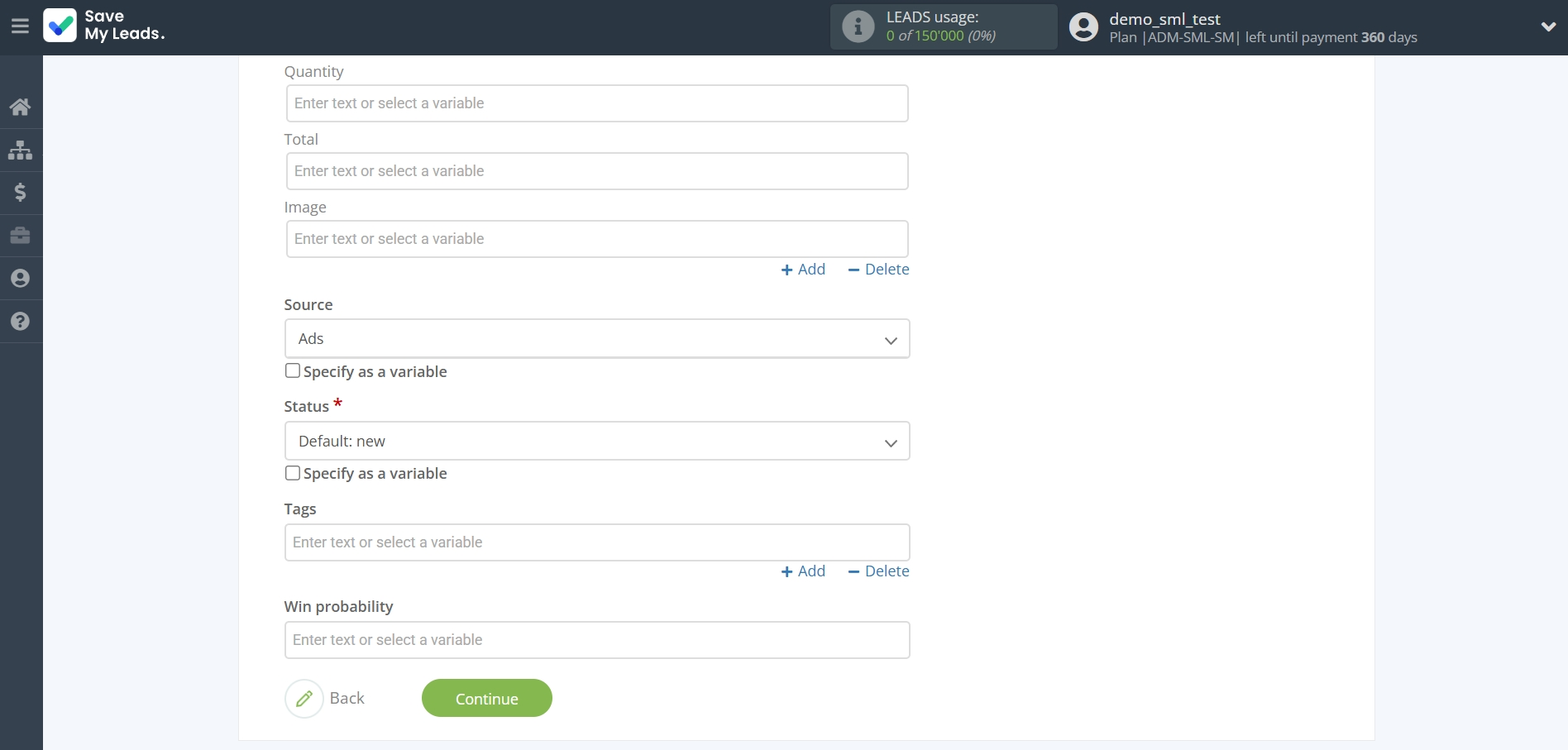Click Delete link below the Tags field
The image size is (1568, 750).
878,571
